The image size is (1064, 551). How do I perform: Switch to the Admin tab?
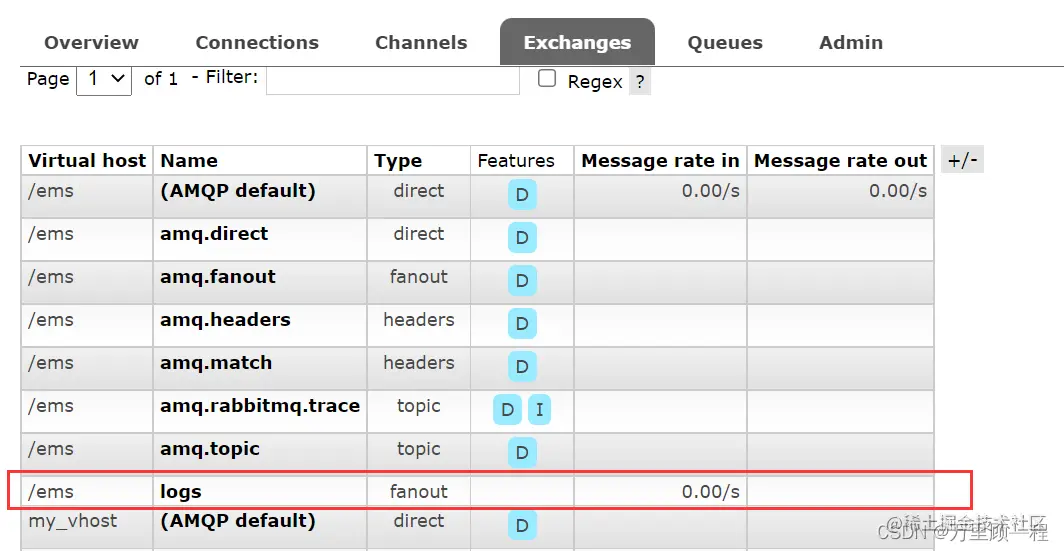coord(851,42)
